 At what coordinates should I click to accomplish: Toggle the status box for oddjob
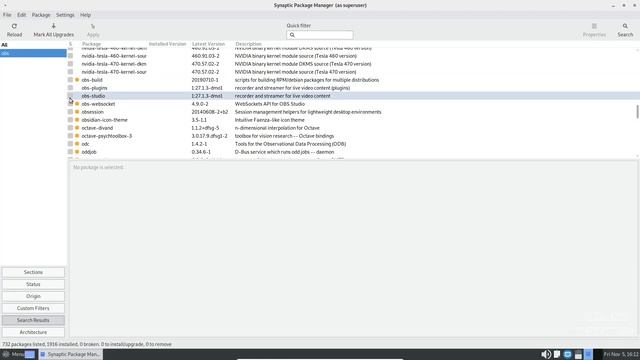(70, 152)
